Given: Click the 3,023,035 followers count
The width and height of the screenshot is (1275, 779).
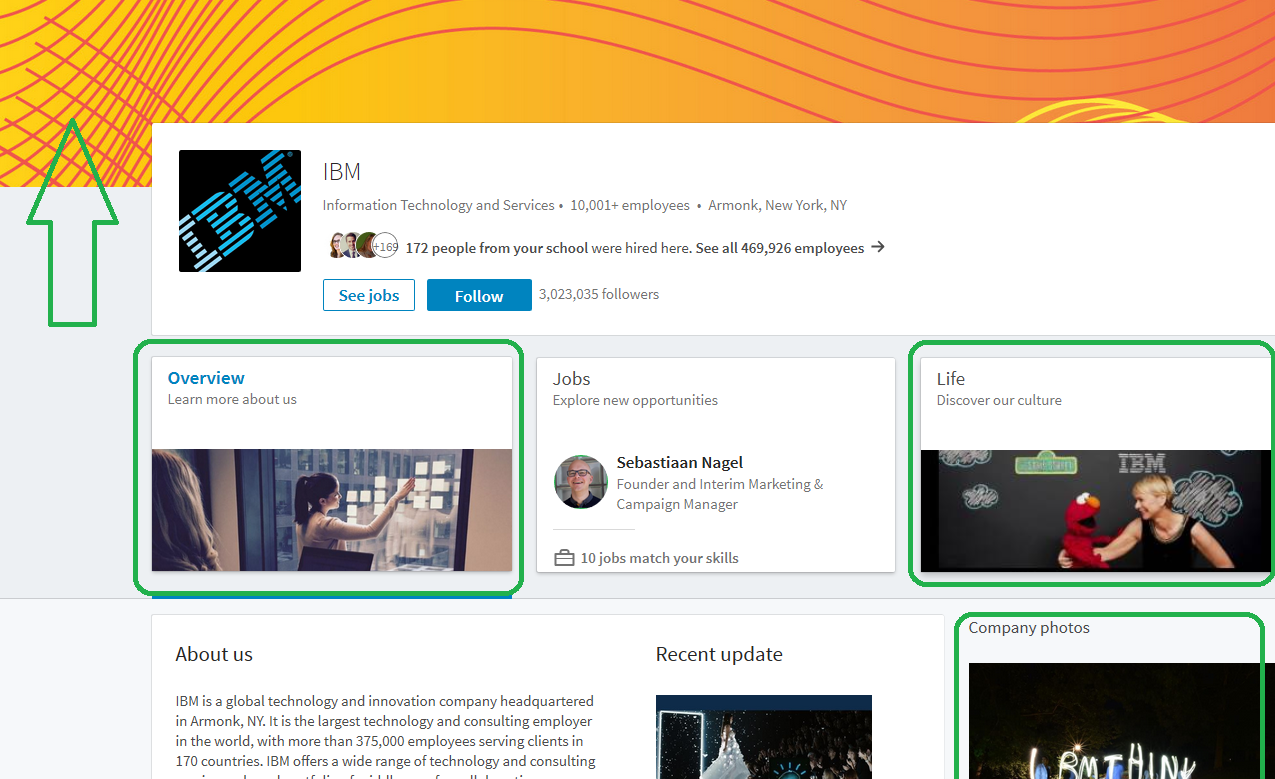Looking at the screenshot, I should point(599,294).
